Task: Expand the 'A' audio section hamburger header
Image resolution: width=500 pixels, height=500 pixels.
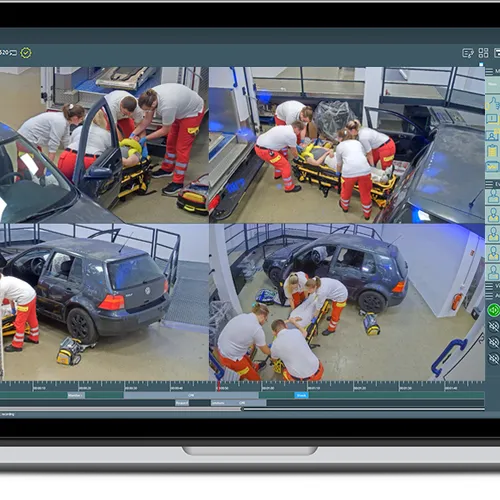Action: [x=489, y=296]
